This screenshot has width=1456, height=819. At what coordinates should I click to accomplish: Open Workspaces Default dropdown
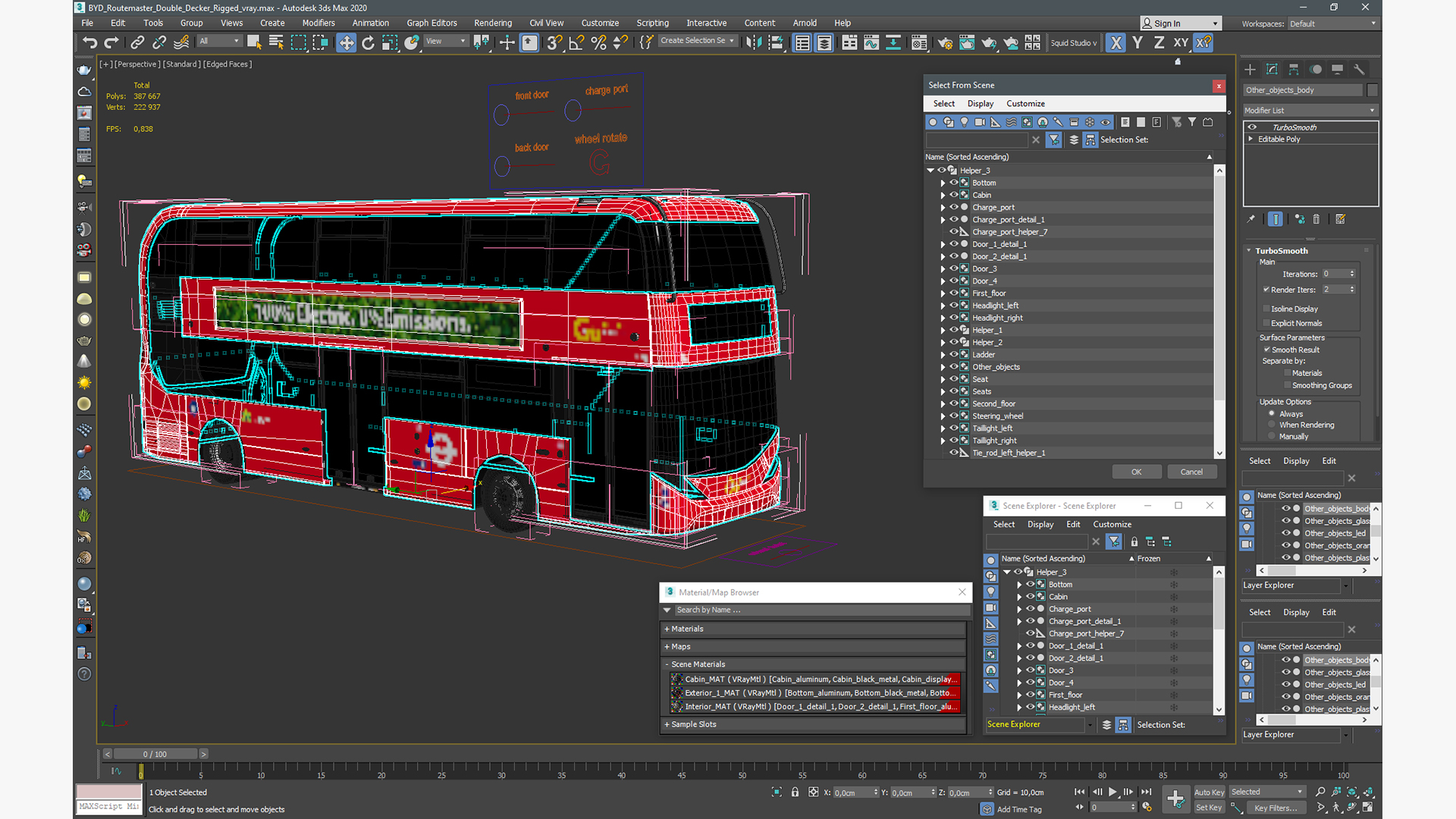tap(1332, 24)
